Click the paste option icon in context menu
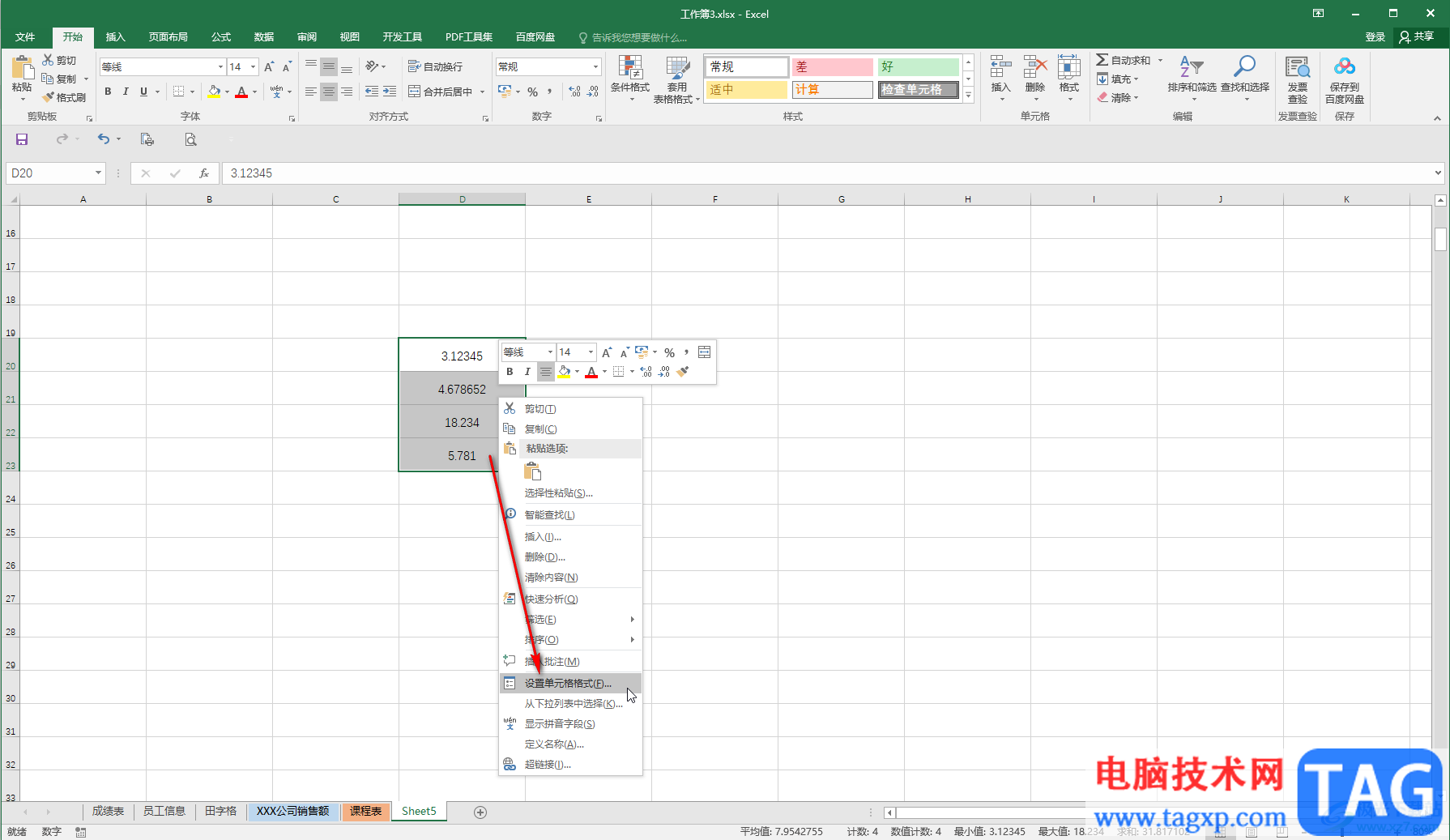Image resolution: width=1450 pixels, height=840 pixels. coord(533,471)
